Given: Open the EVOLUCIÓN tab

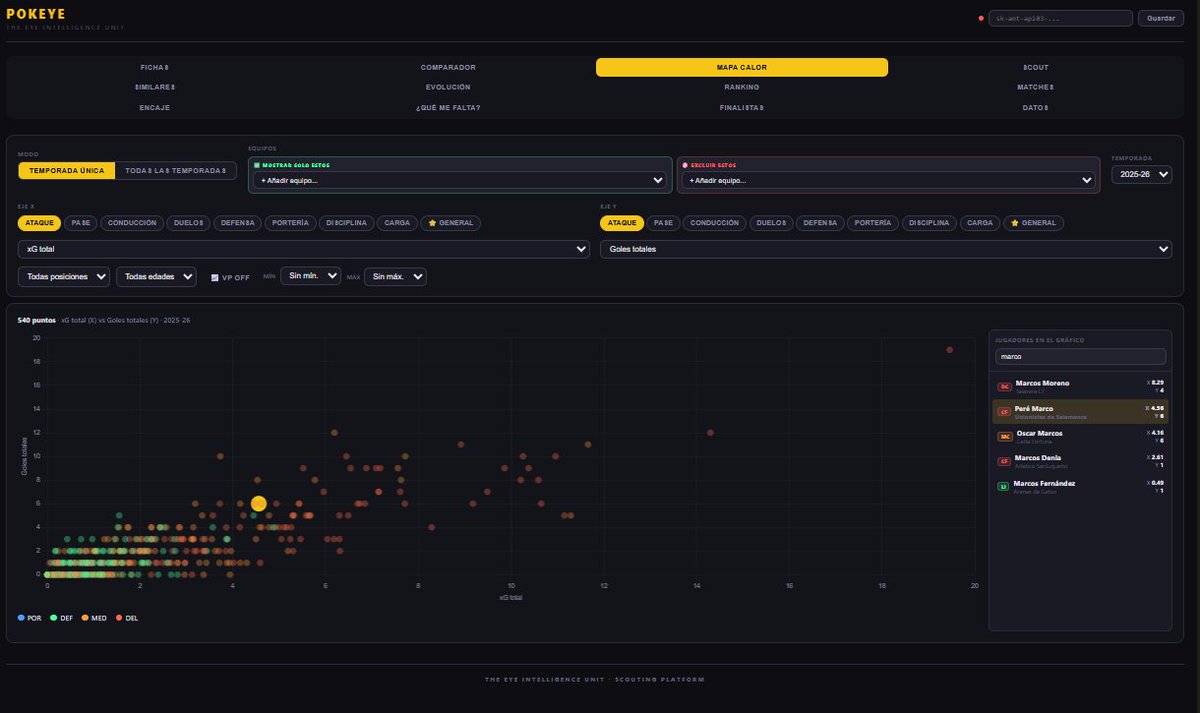Looking at the screenshot, I should tap(448, 87).
